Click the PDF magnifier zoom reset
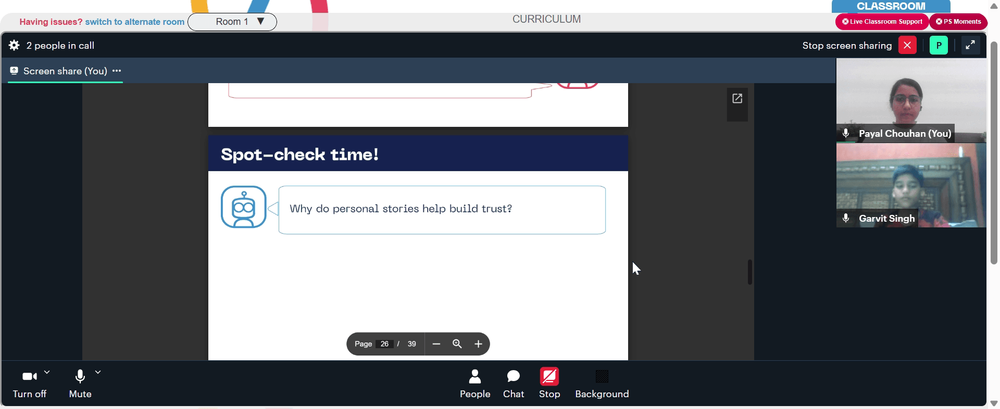 (x=457, y=344)
